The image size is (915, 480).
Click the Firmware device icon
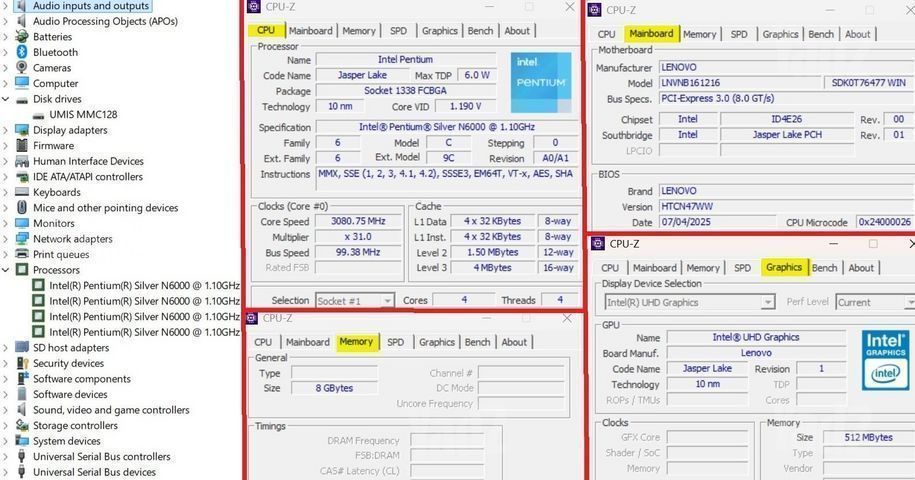(22, 145)
